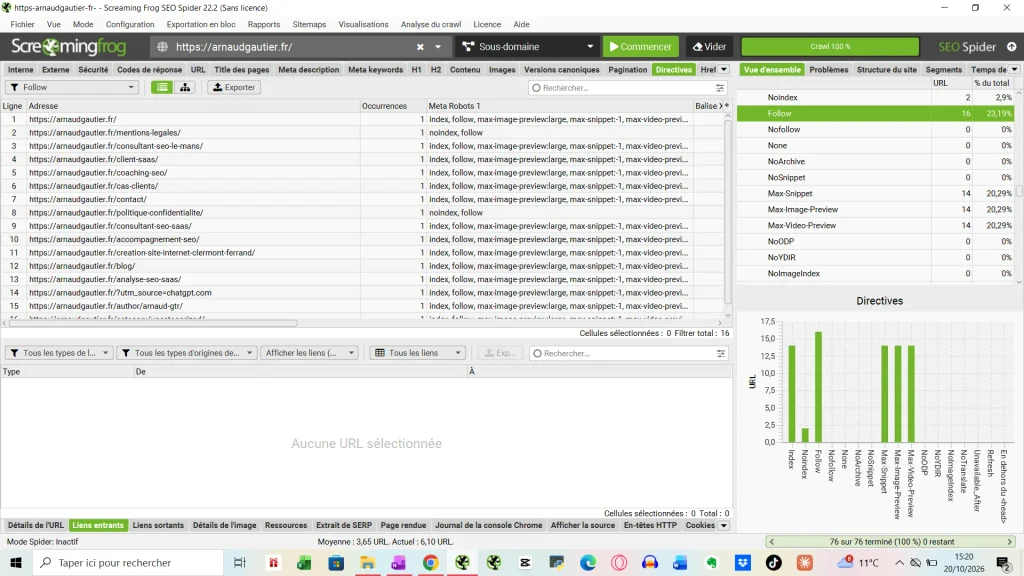Open the Tous les types de l... dropdown
Image resolution: width=1024 pixels, height=576 pixels.
pyautogui.click(x=59, y=353)
